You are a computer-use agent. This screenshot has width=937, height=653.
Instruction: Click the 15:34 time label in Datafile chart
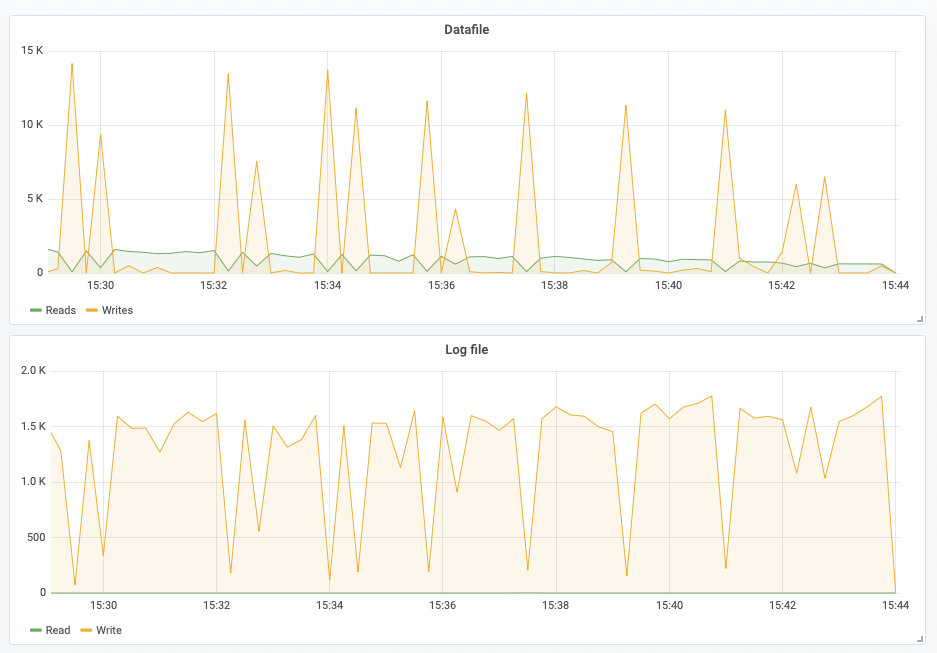[x=327, y=285]
